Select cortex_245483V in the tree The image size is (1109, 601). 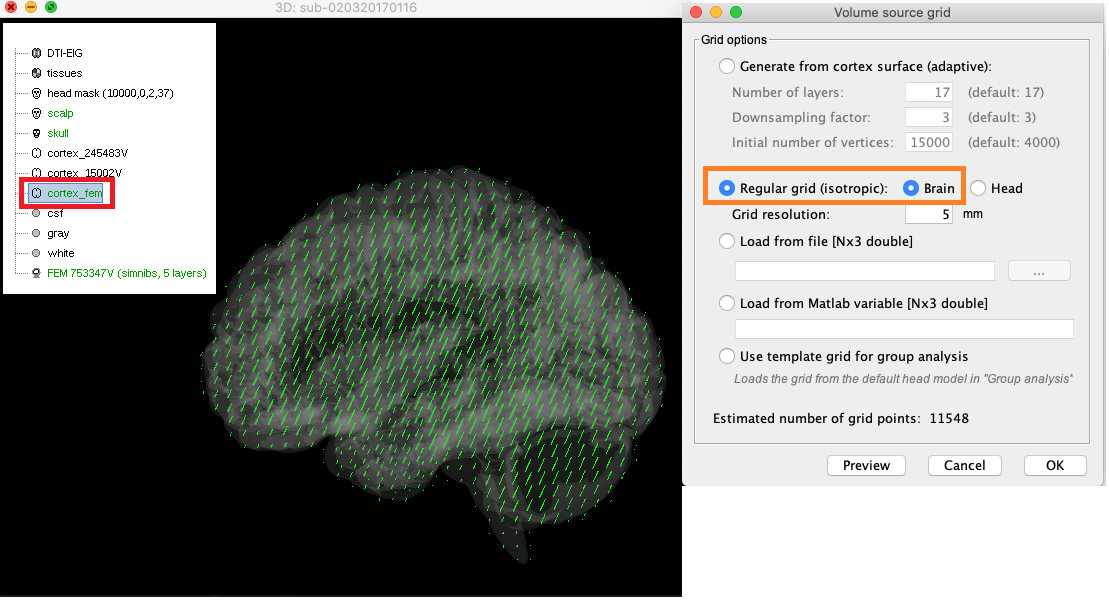click(88, 153)
